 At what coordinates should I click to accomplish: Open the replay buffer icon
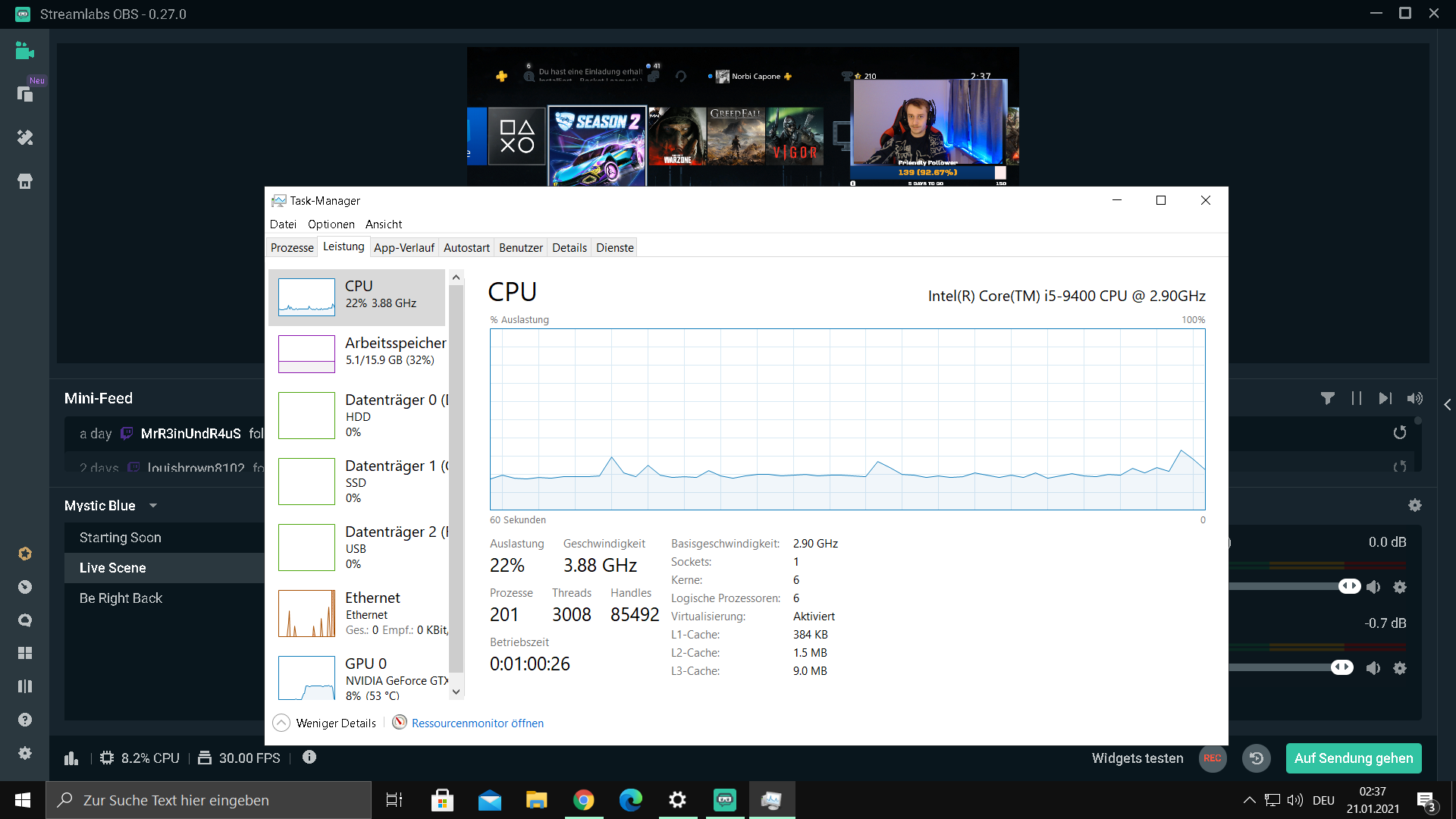[1257, 758]
